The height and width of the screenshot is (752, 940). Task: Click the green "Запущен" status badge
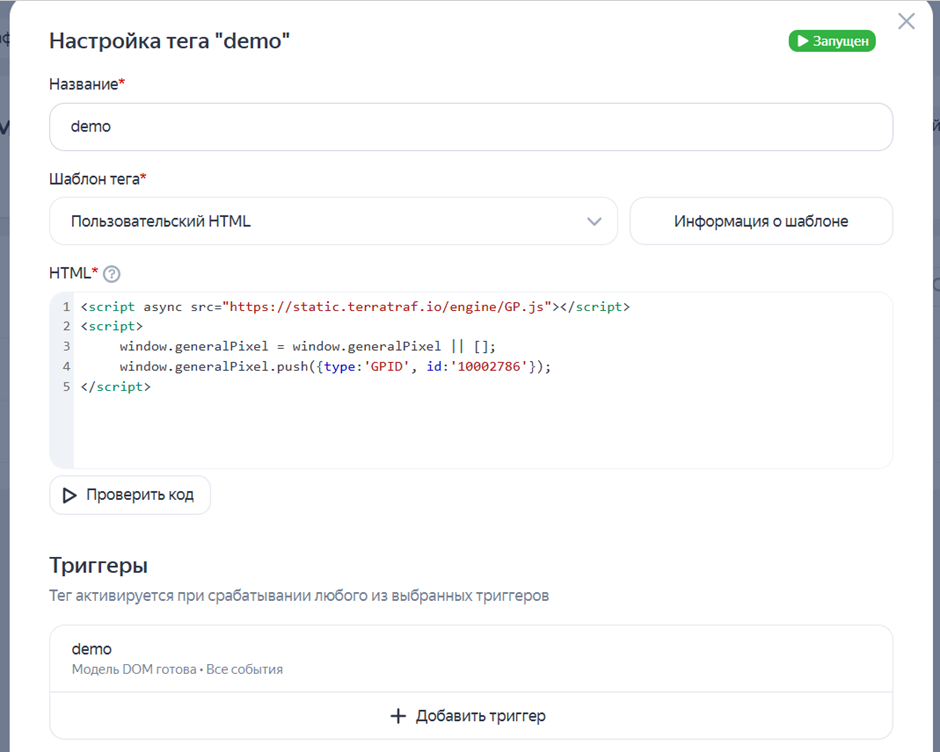point(832,41)
